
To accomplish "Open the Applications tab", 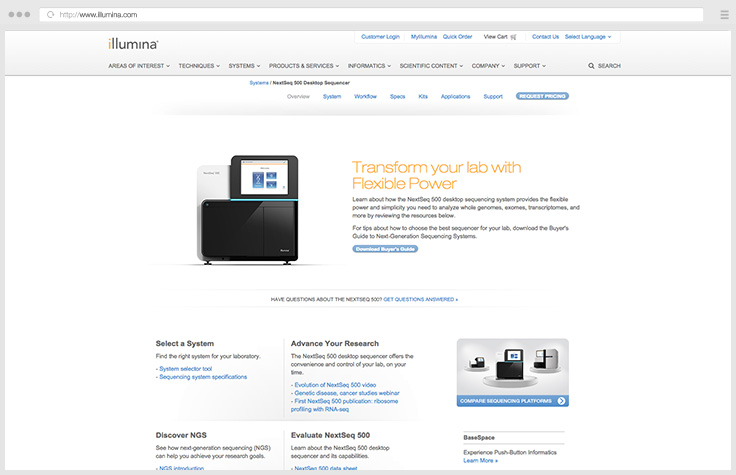I will click(x=455, y=97).
